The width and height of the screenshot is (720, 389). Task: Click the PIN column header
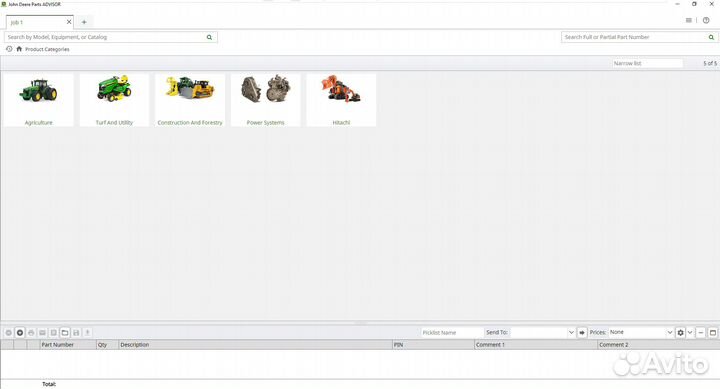coord(433,344)
